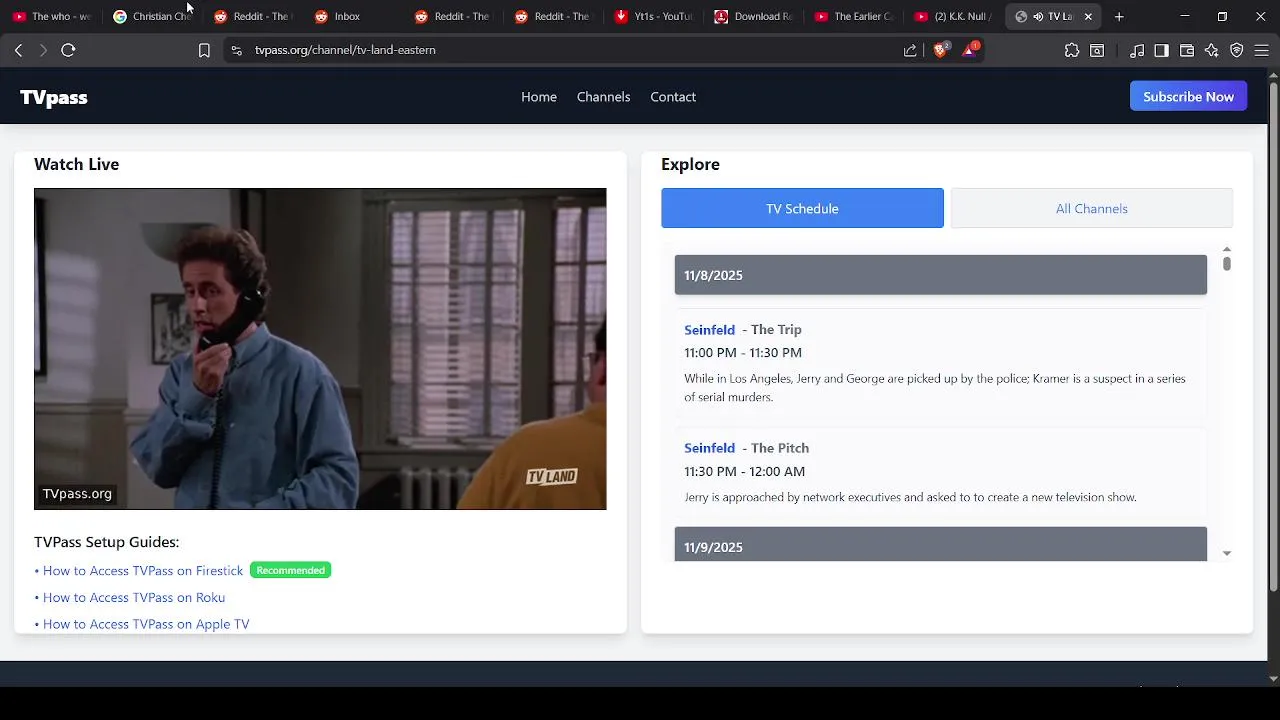Select the All Channels tab
Image resolution: width=1280 pixels, height=720 pixels.
click(x=1092, y=208)
